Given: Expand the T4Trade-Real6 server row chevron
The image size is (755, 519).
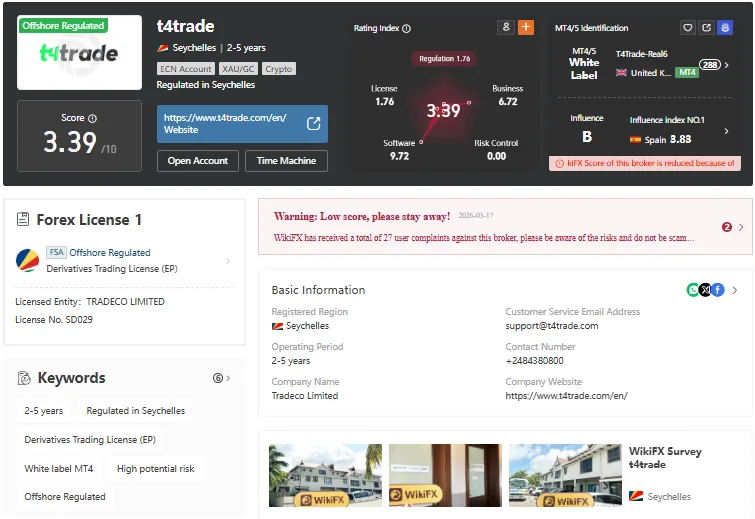Looking at the screenshot, I should [x=726, y=65].
